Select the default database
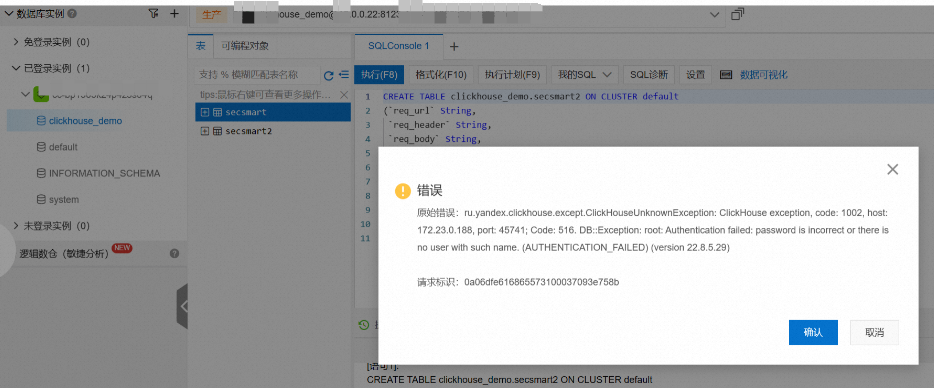The image size is (934, 388). click(63, 147)
